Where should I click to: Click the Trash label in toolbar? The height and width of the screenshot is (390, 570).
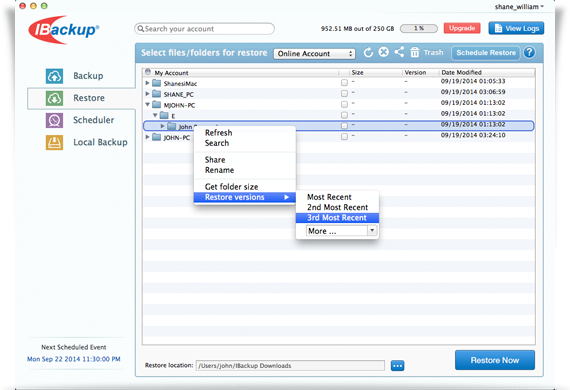(433, 53)
